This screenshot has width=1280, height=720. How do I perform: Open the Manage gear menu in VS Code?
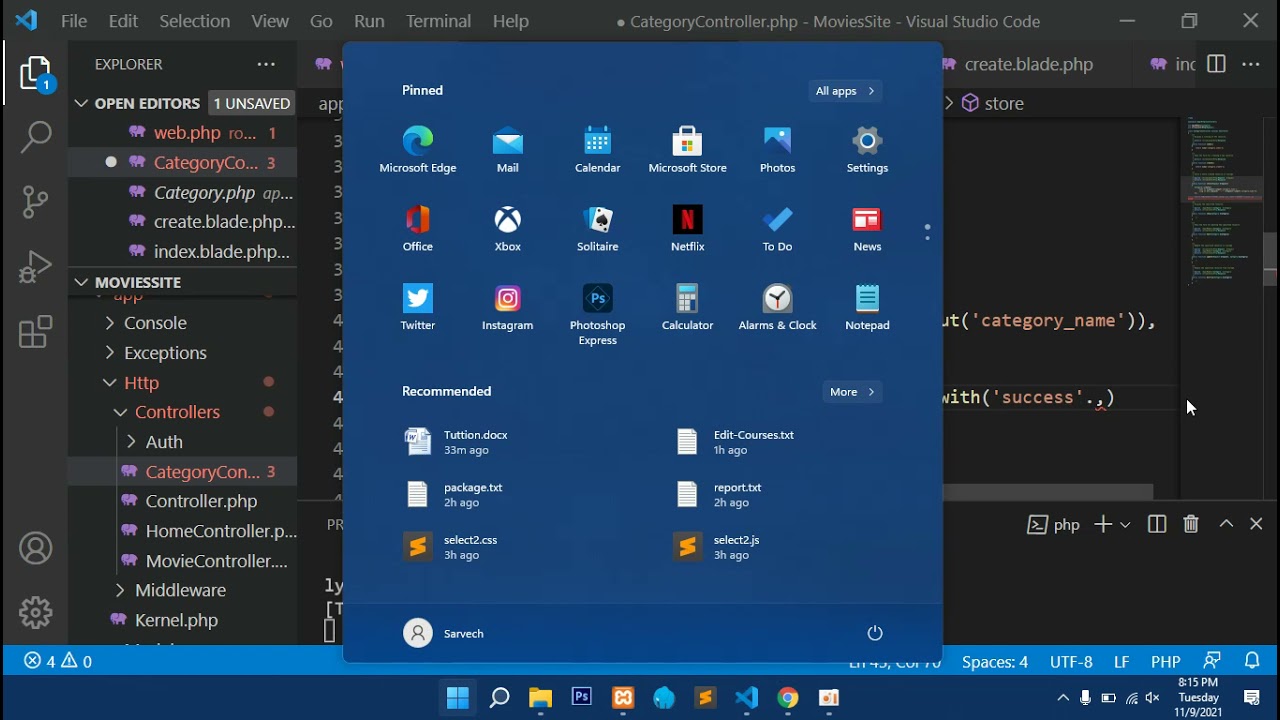36,612
